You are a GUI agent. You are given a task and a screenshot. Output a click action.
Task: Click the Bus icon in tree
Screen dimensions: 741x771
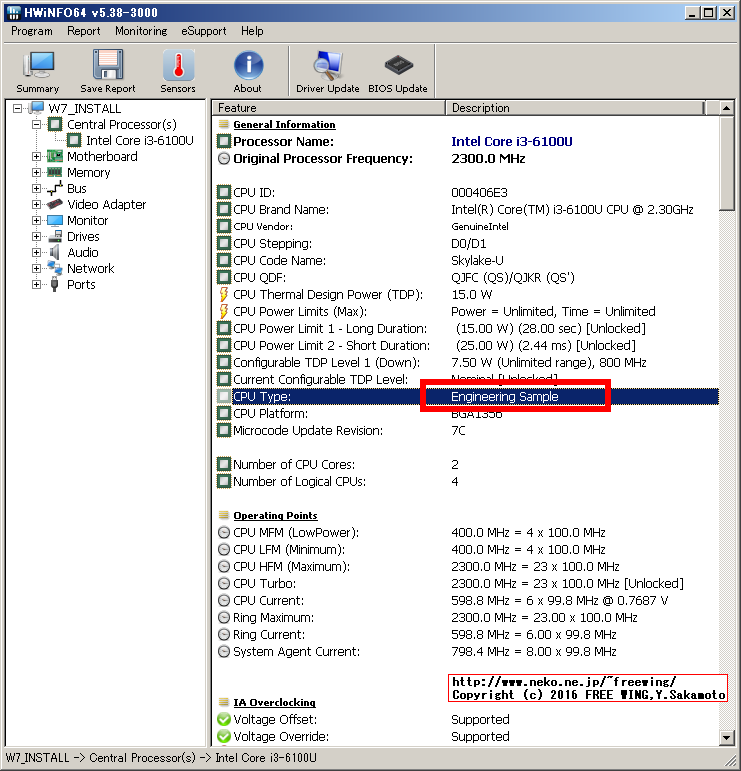(x=55, y=188)
